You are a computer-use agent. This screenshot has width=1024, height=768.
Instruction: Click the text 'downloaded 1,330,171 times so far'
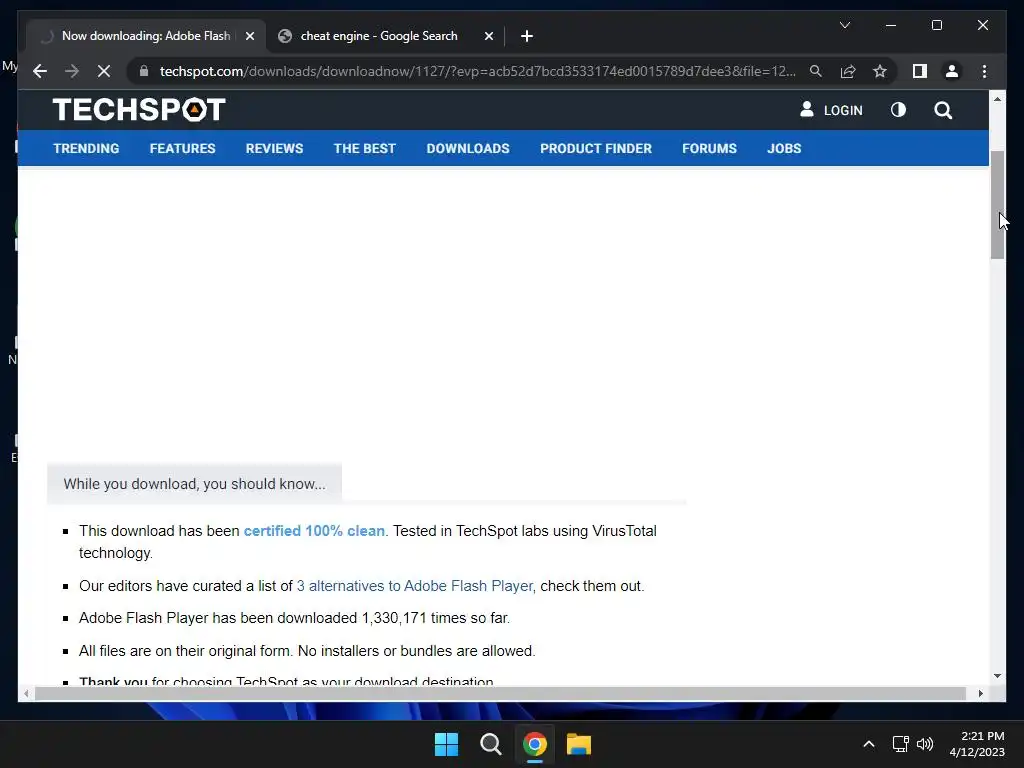393,618
